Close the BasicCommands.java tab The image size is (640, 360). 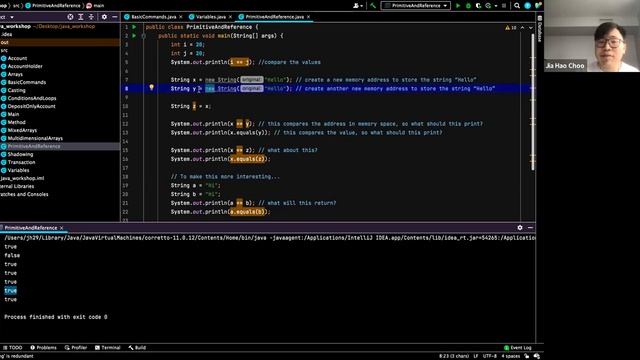point(181,17)
